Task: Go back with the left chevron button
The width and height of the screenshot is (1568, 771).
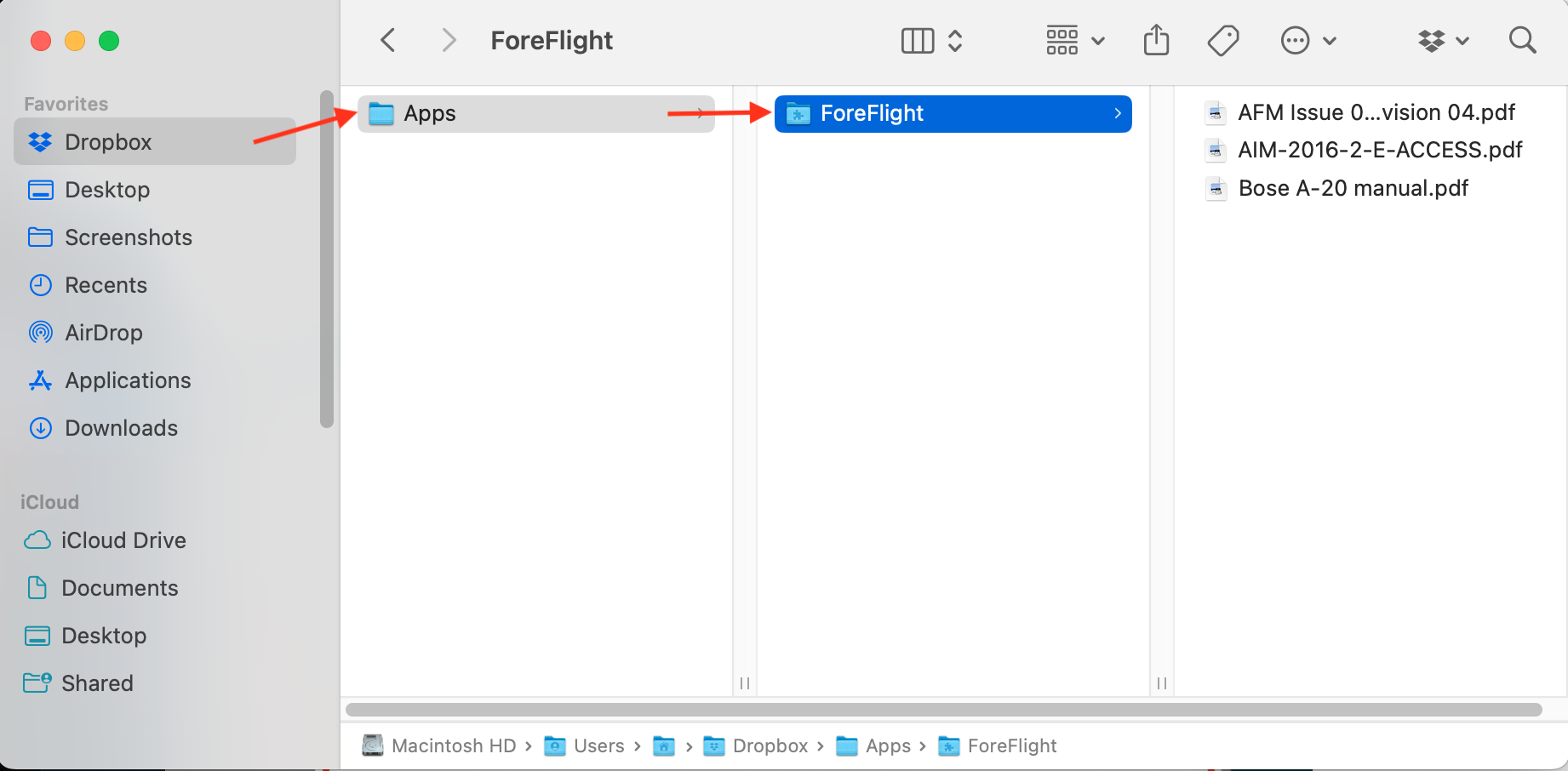Action: (388, 40)
